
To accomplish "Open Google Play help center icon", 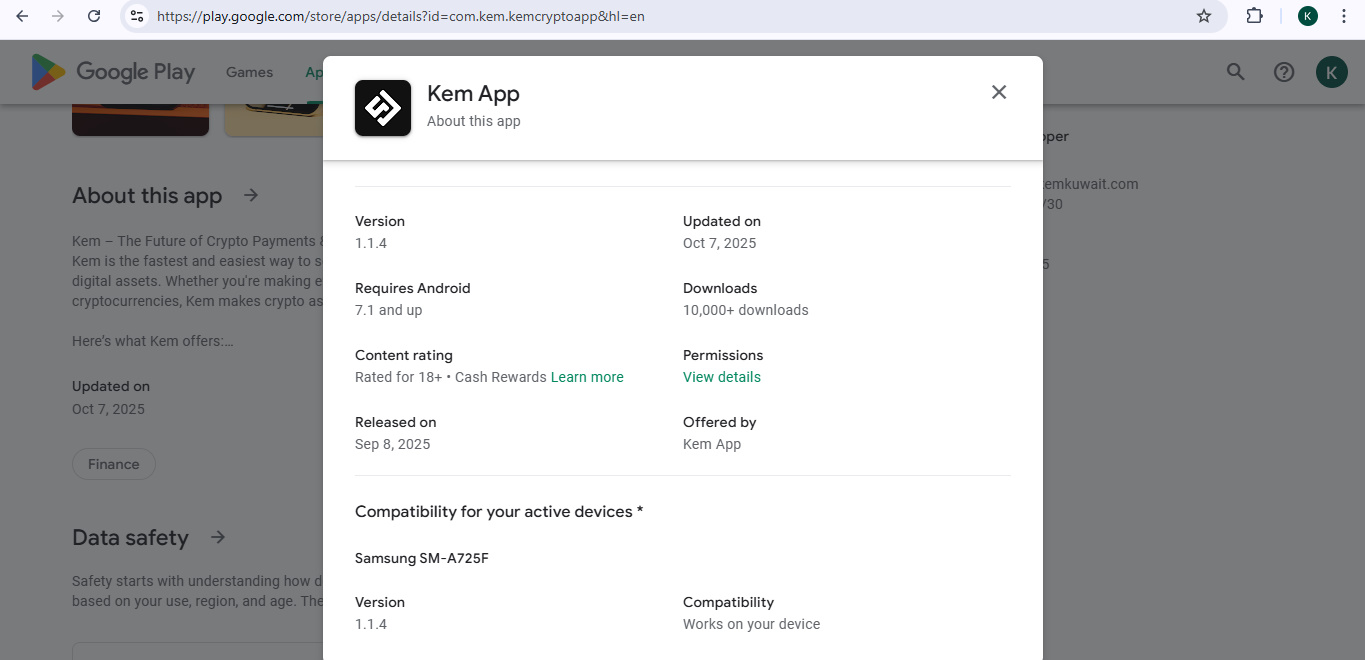I will (x=1283, y=72).
